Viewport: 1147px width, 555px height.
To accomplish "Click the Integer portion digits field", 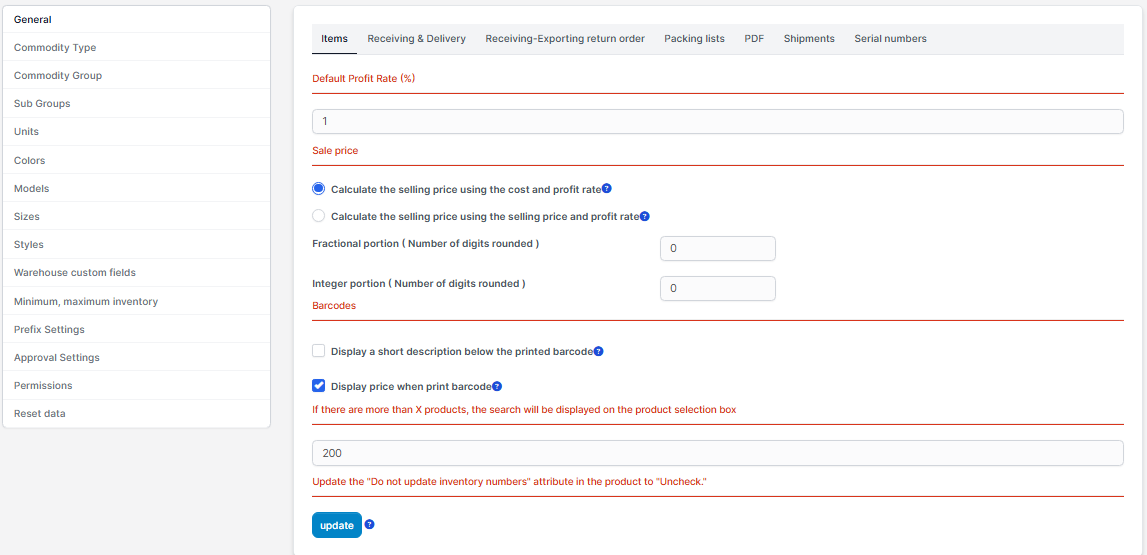I will tap(717, 288).
